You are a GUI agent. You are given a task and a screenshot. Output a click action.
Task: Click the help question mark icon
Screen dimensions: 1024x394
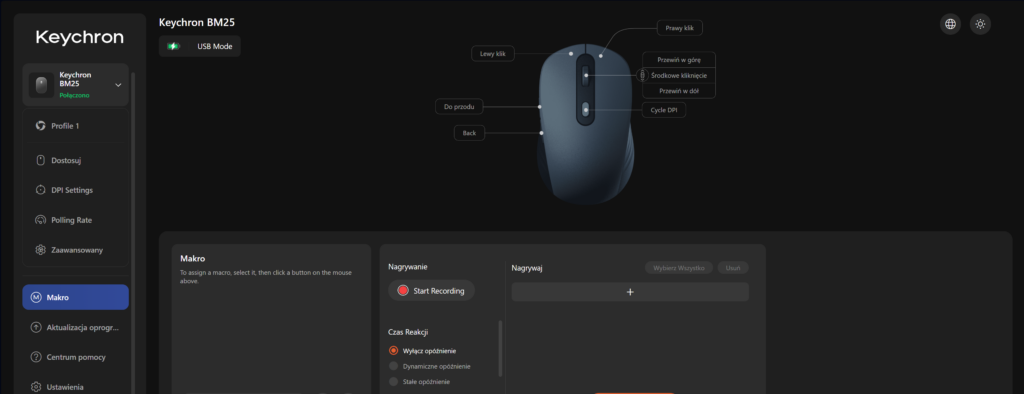click(x=36, y=357)
